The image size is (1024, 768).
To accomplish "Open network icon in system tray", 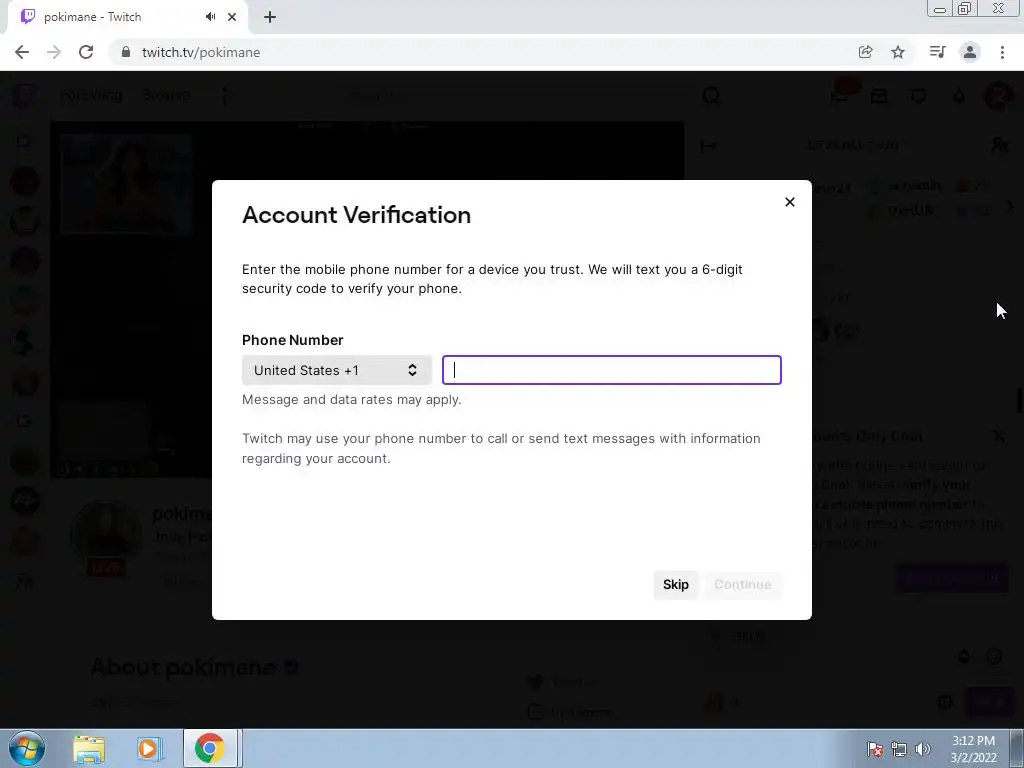I will [x=899, y=749].
